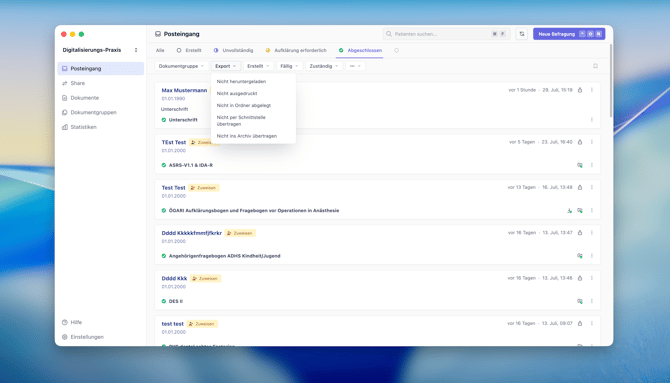Collapse the Export filter dropdown
Image resolution: width=670 pixels, height=383 pixels.
226,66
